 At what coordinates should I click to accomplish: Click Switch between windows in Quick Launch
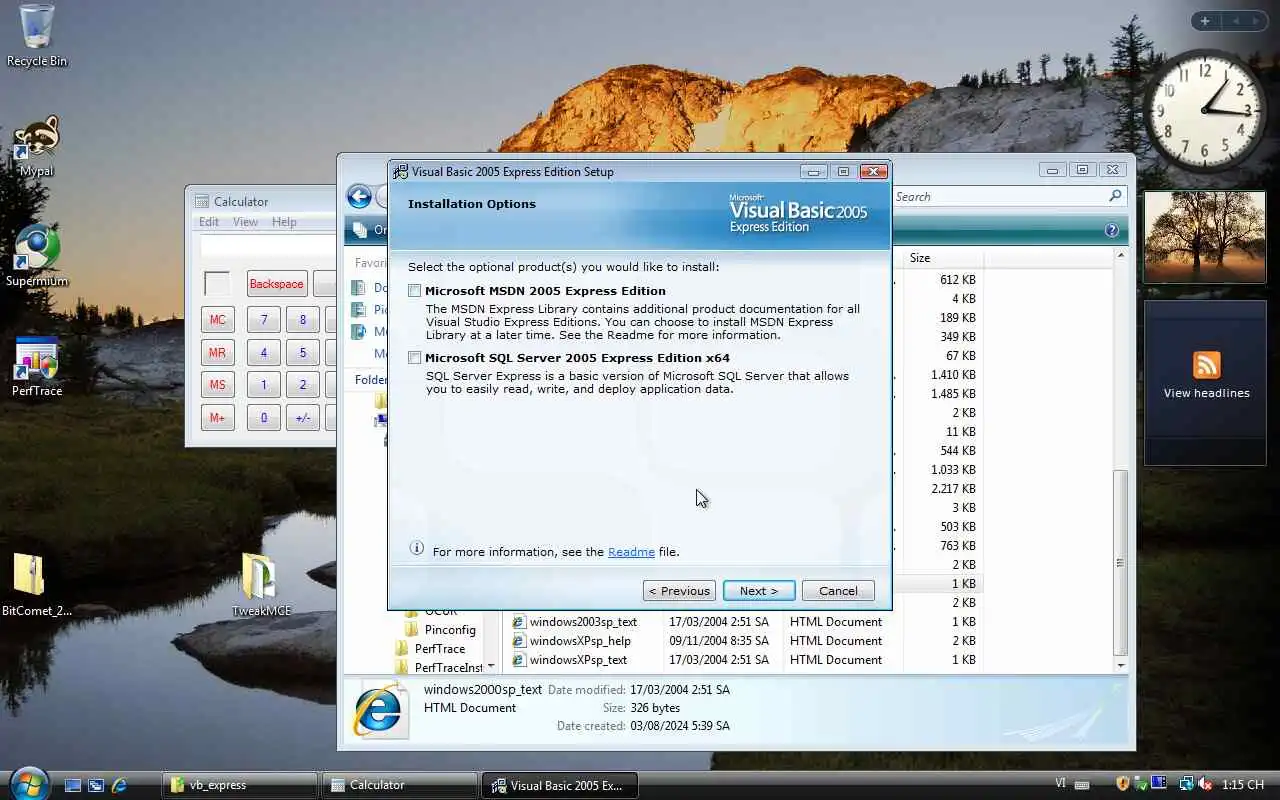(x=96, y=786)
